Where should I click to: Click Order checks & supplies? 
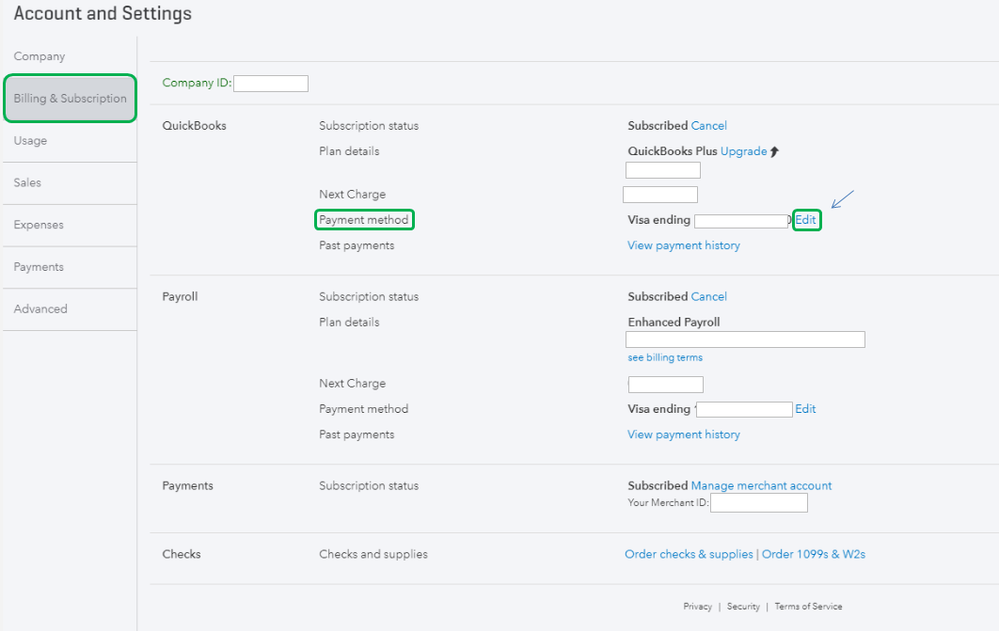tap(689, 554)
